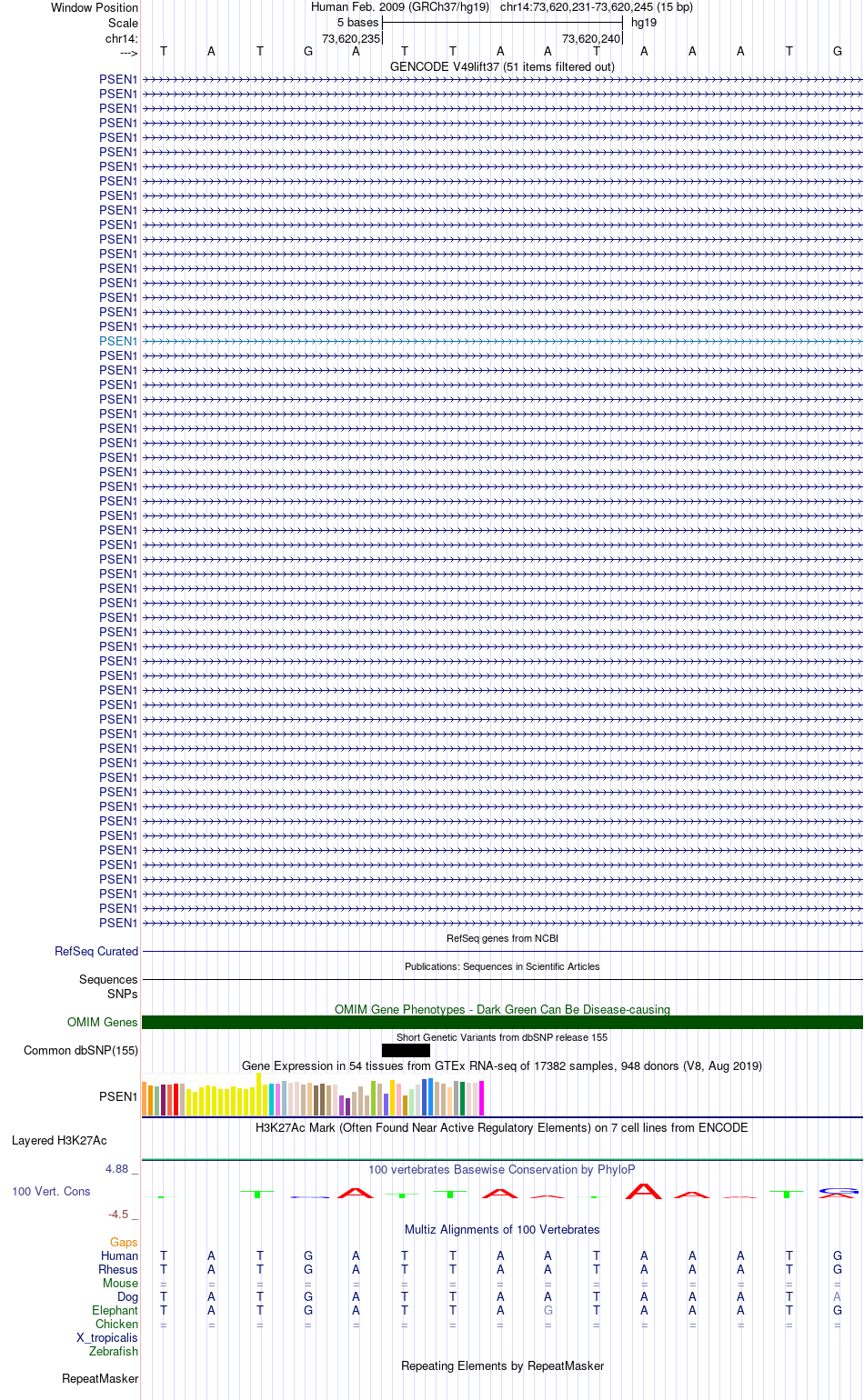Click the Chicken alignment row label

tap(116, 1324)
